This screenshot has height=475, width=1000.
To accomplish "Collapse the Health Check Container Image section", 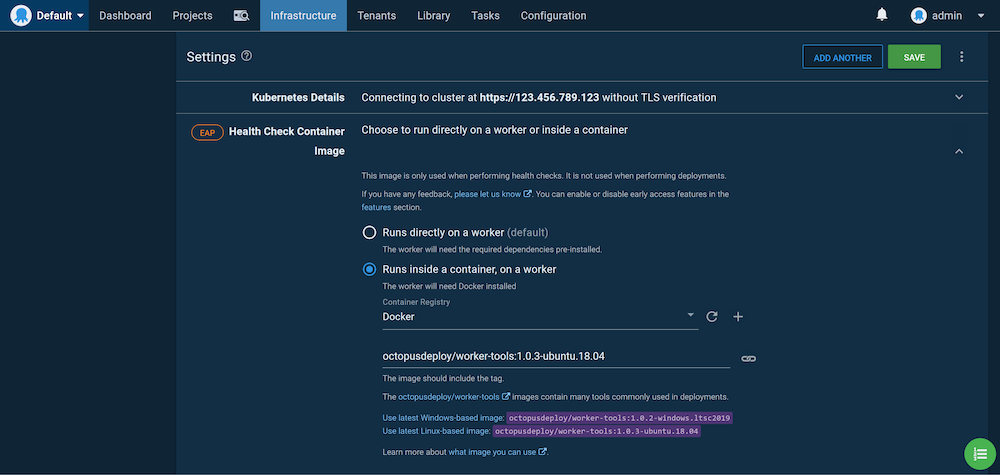I will [959, 151].
